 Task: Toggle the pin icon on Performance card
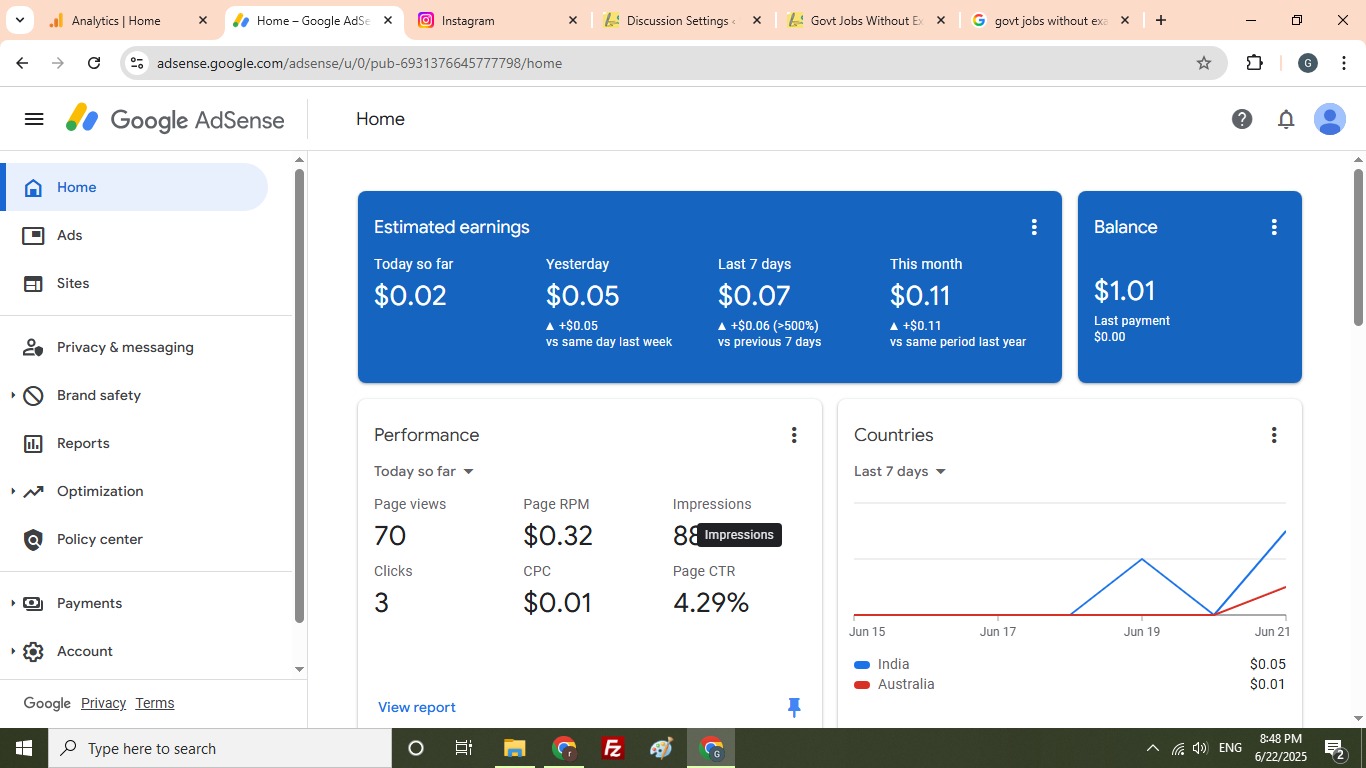pyautogui.click(x=794, y=707)
